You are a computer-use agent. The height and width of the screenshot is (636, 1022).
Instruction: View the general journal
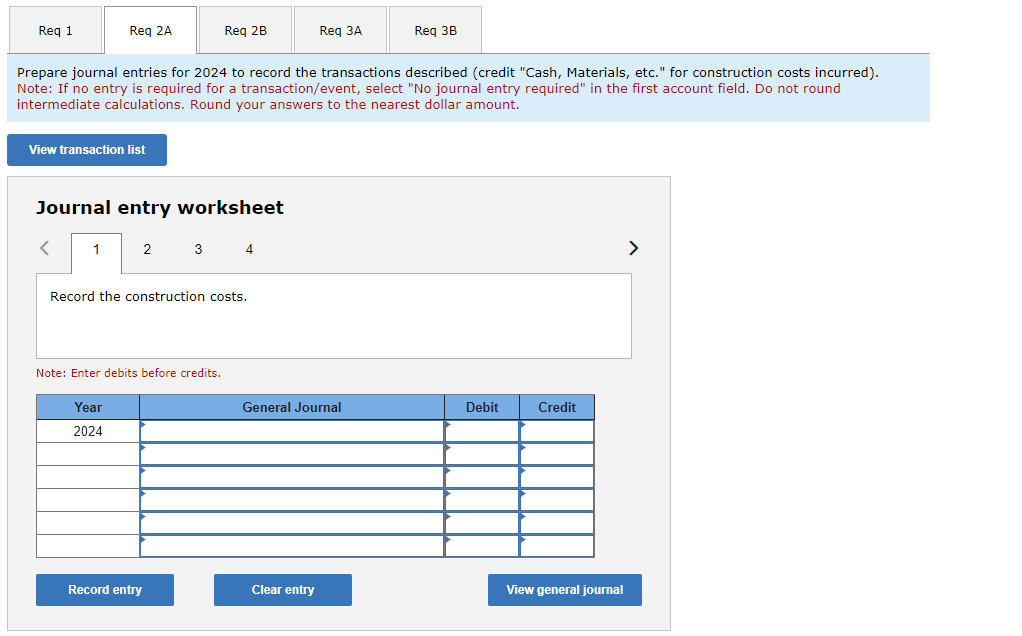coord(564,589)
